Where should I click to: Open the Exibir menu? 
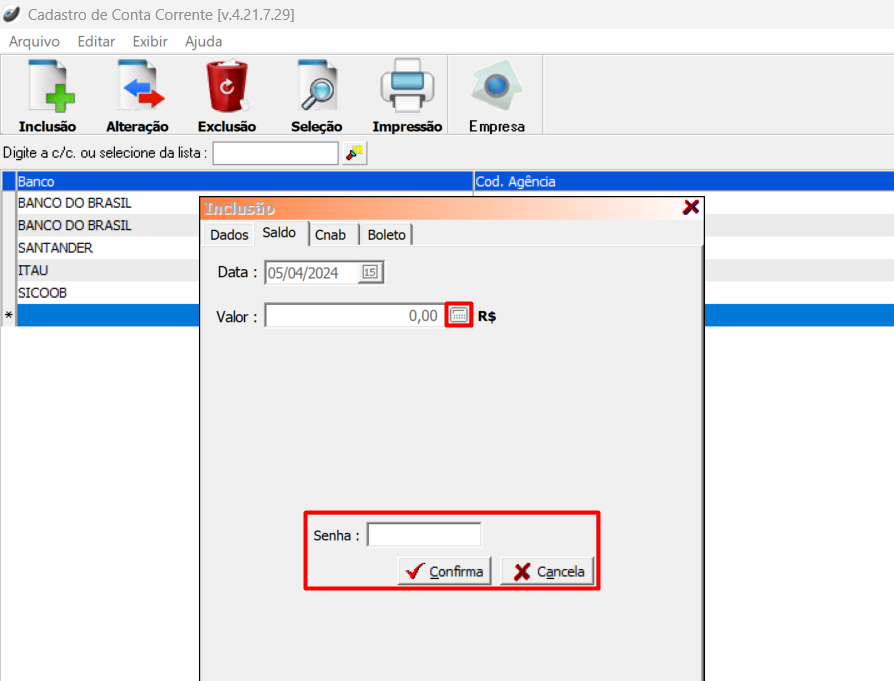point(150,42)
